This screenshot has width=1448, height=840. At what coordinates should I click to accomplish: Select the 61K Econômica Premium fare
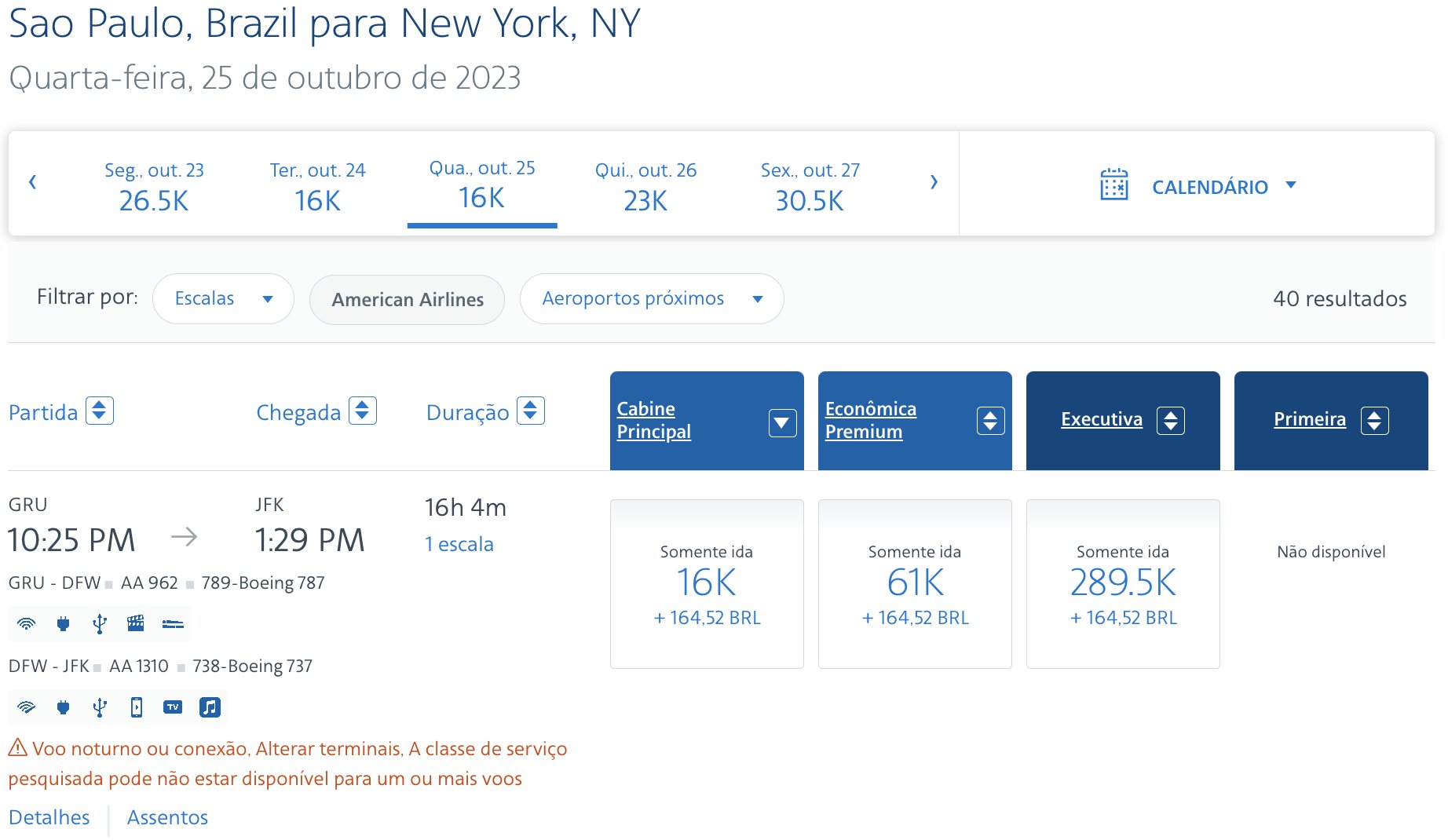pyautogui.click(x=915, y=584)
